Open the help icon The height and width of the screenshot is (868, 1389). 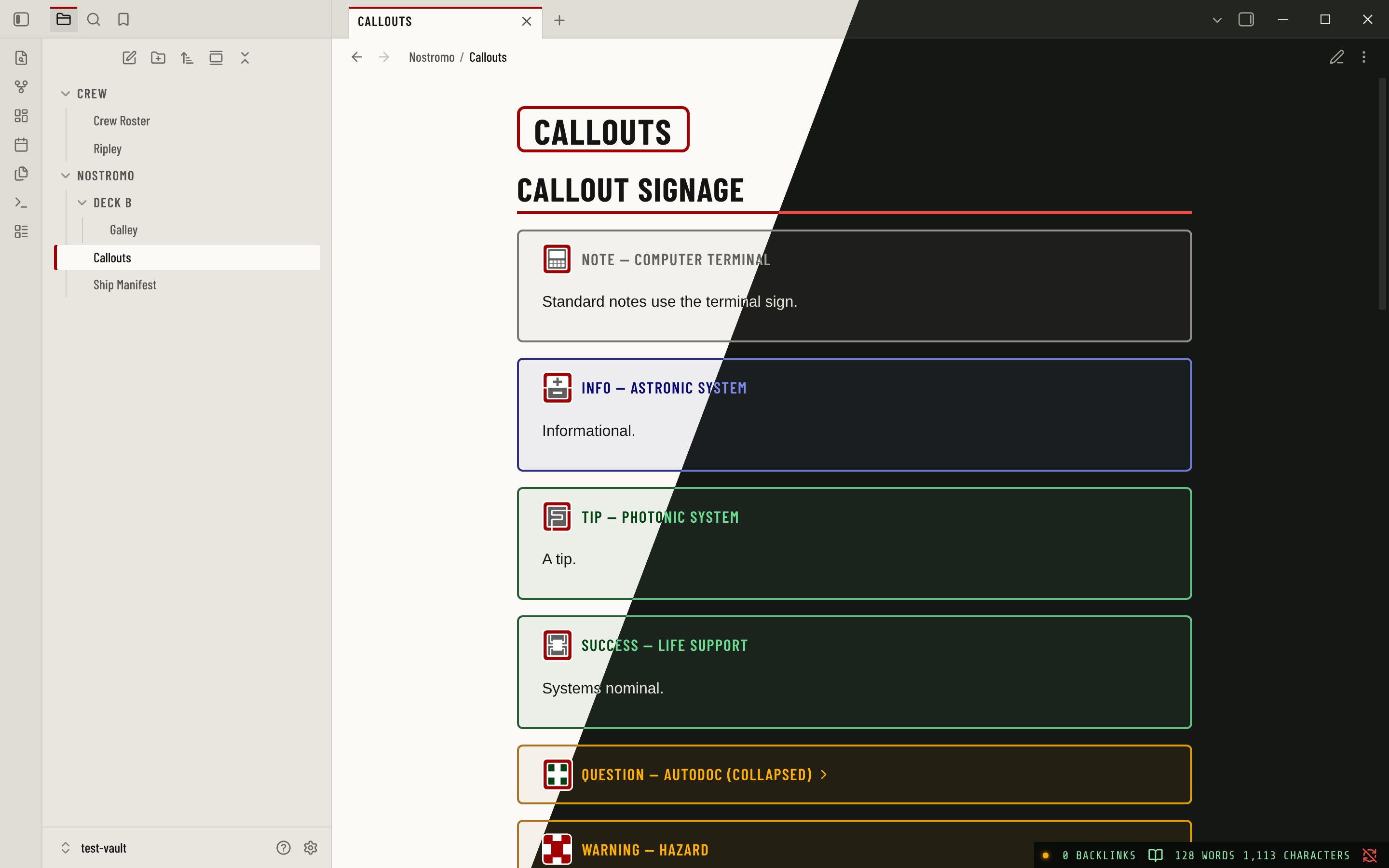284,848
